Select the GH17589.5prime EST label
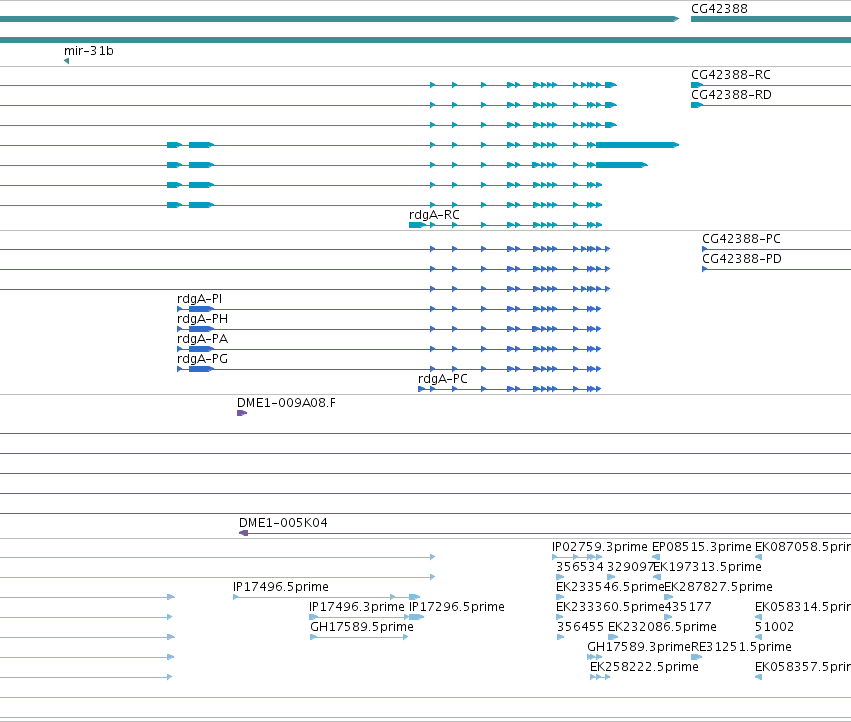The width and height of the screenshot is (851, 722). click(362, 627)
